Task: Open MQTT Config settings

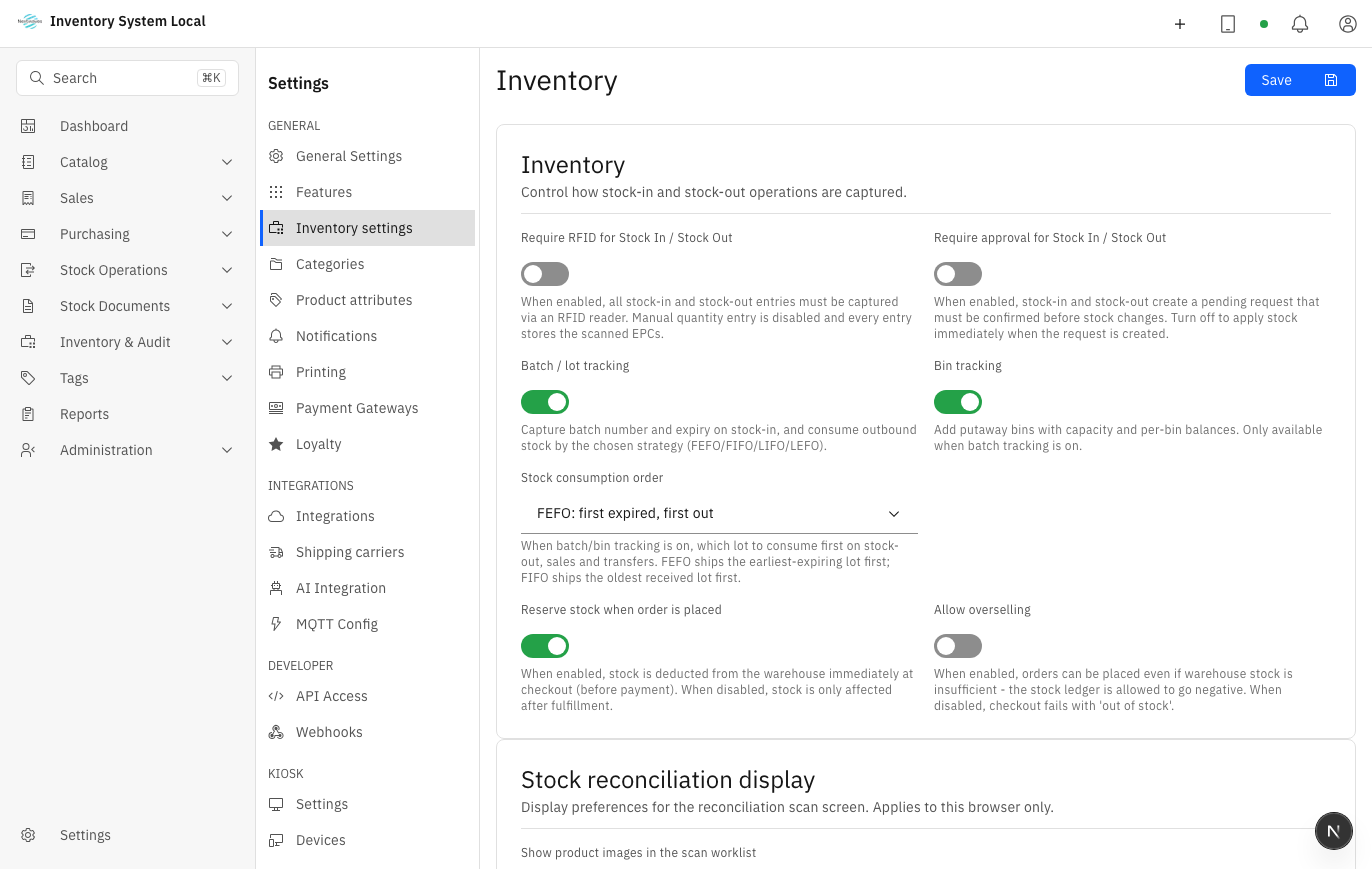Action: tap(367, 624)
